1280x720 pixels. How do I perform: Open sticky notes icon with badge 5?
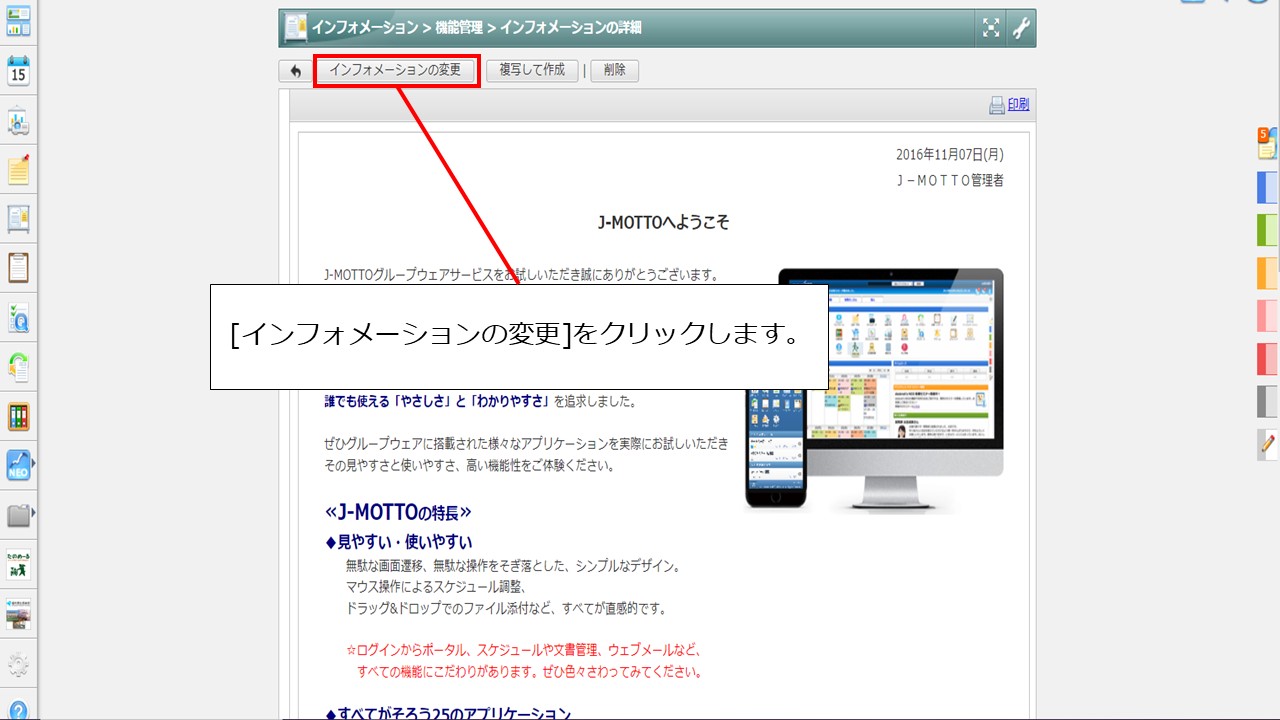[x=1267, y=143]
